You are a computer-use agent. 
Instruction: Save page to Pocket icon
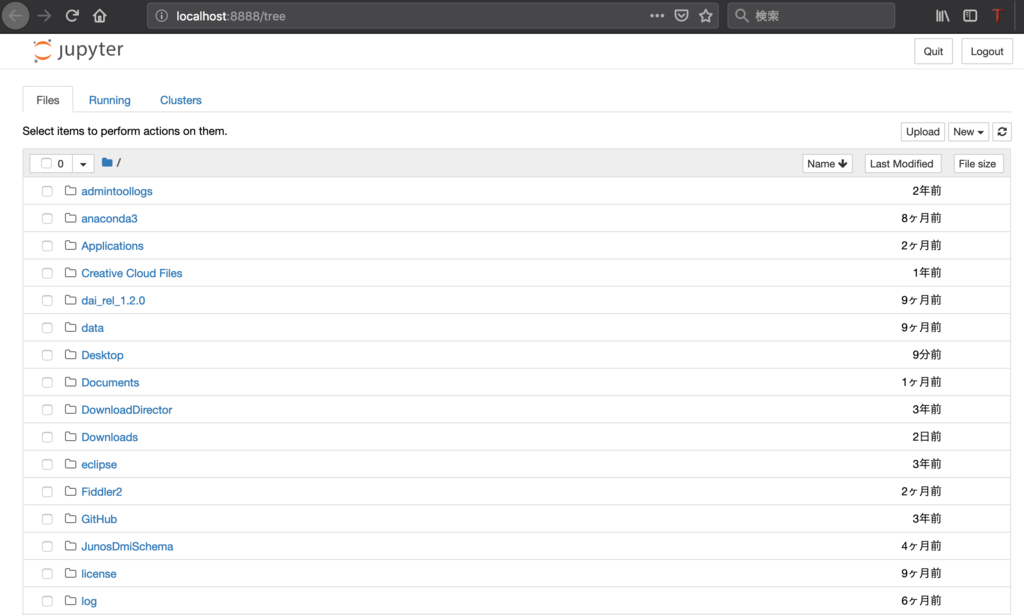coord(681,16)
